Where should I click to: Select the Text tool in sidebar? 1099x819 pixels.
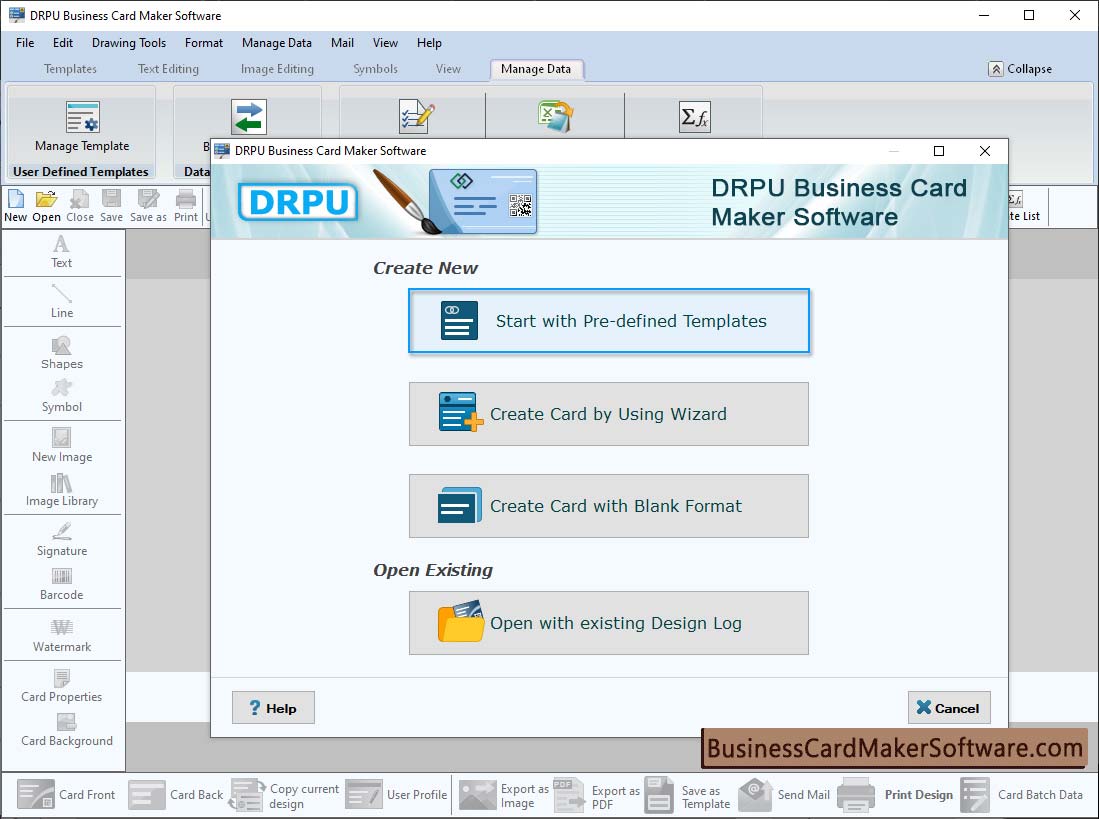(62, 252)
